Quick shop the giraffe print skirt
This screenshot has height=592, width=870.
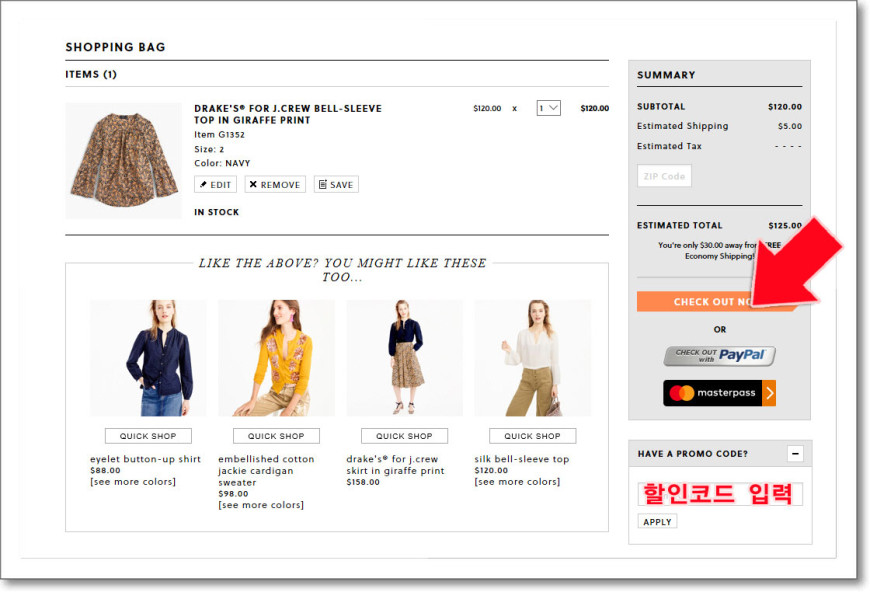click(x=404, y=436)
